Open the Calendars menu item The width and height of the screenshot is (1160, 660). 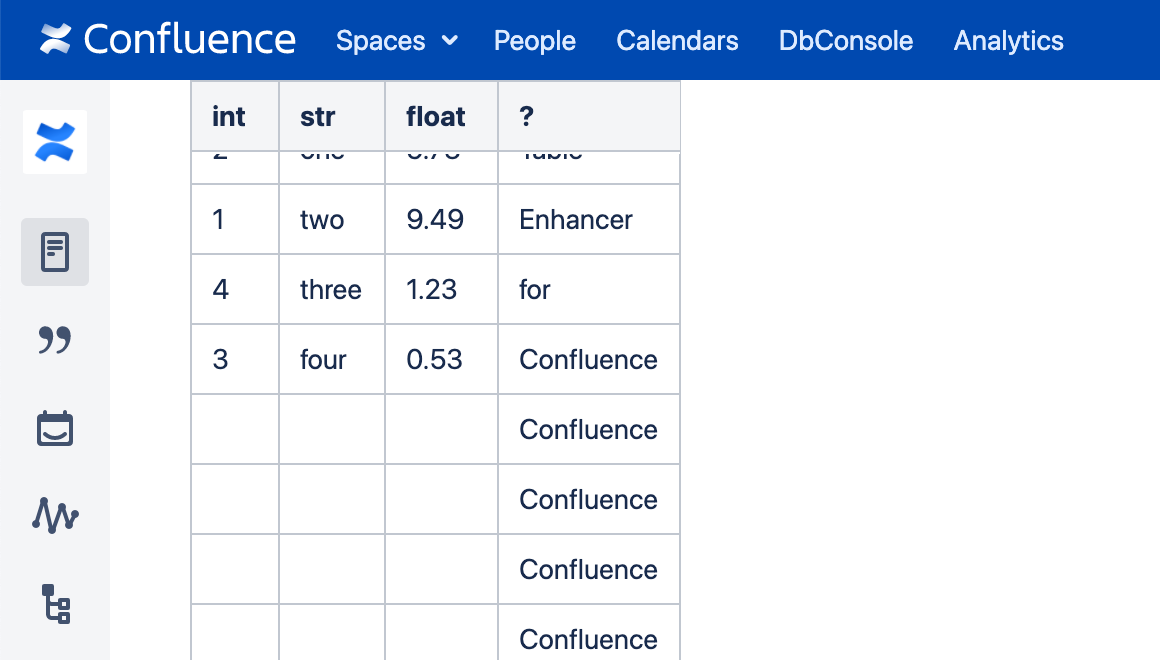(677, 41)
